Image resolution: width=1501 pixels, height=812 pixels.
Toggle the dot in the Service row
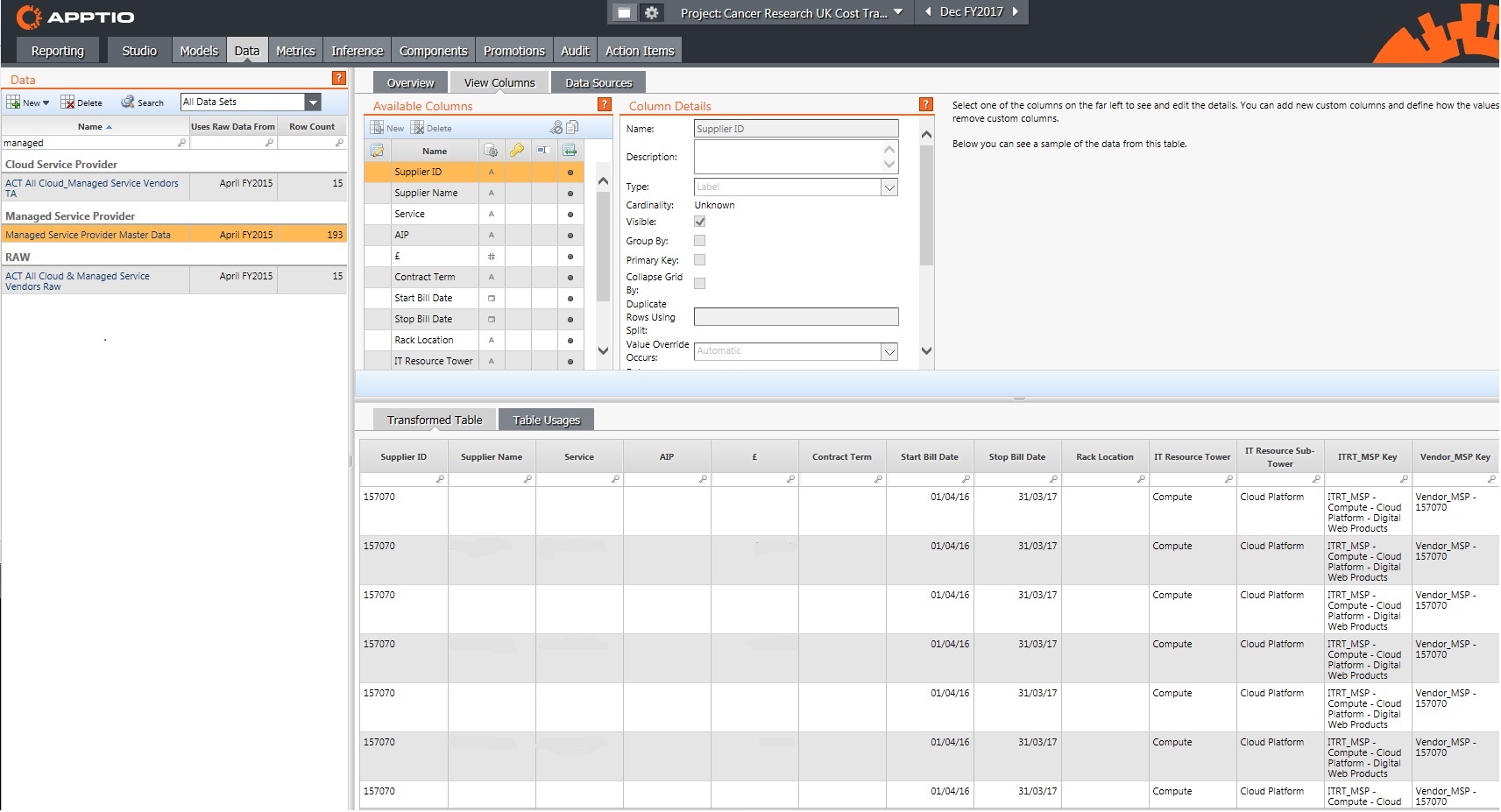[570, 215]
